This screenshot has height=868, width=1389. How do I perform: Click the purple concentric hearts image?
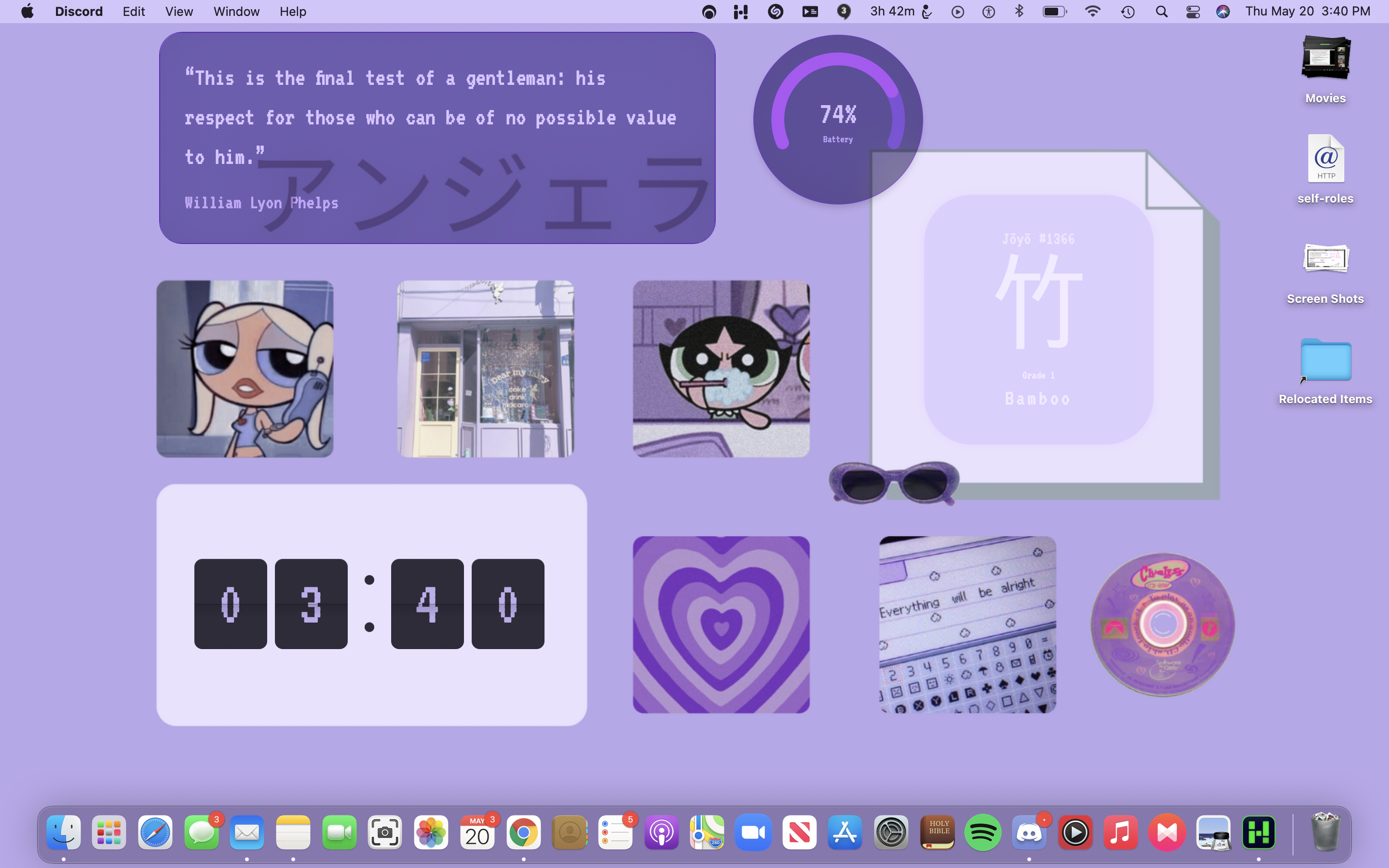click(721, 624)
